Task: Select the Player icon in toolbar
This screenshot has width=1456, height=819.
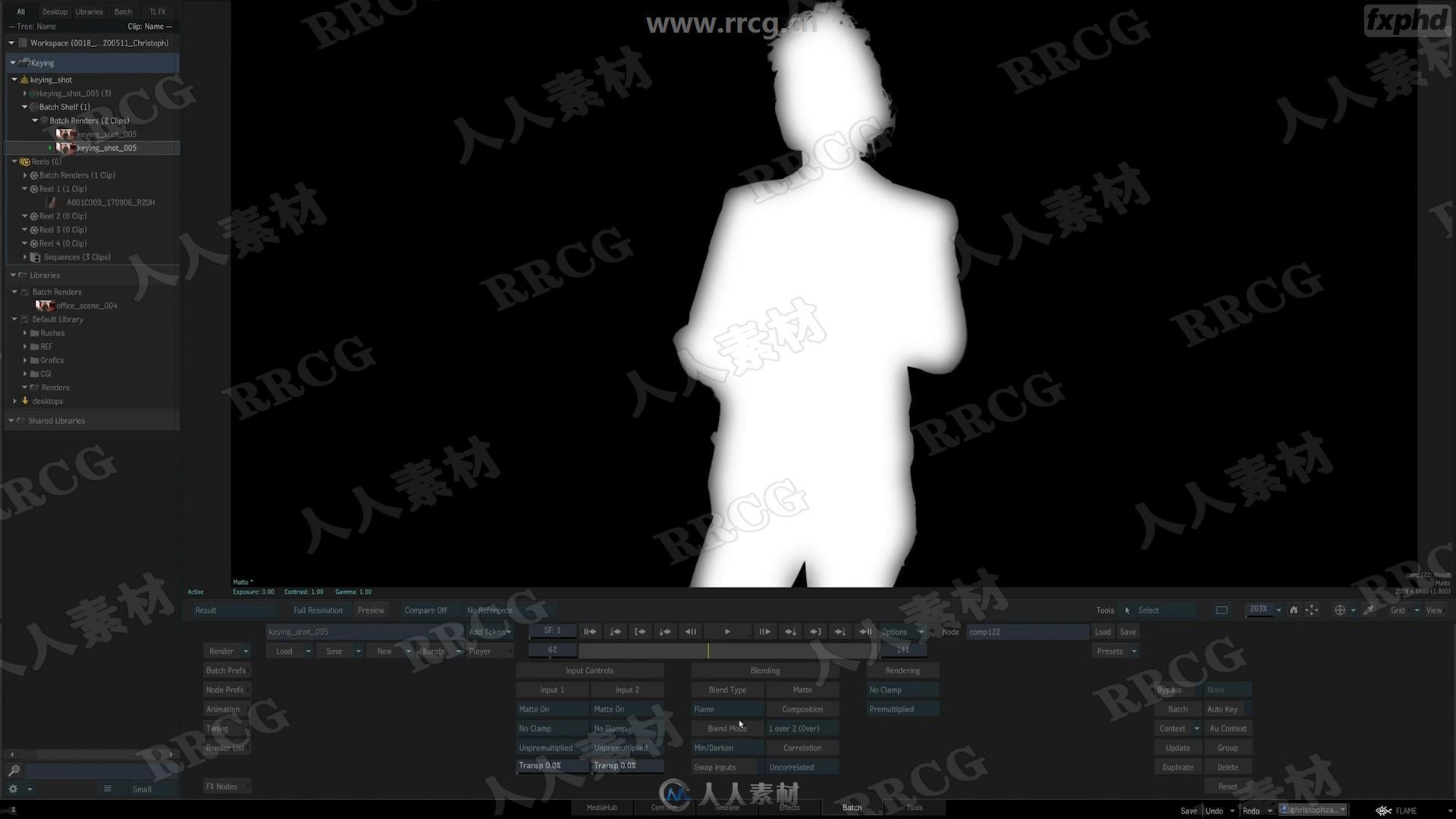Action: (x=480, y=650)
